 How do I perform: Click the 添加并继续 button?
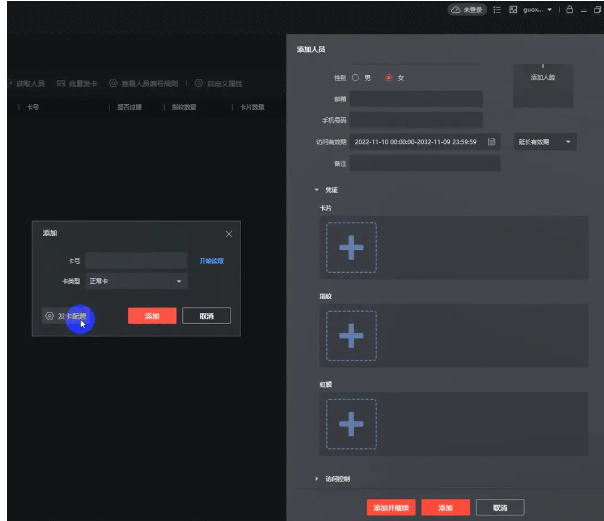tap(390, 508)
